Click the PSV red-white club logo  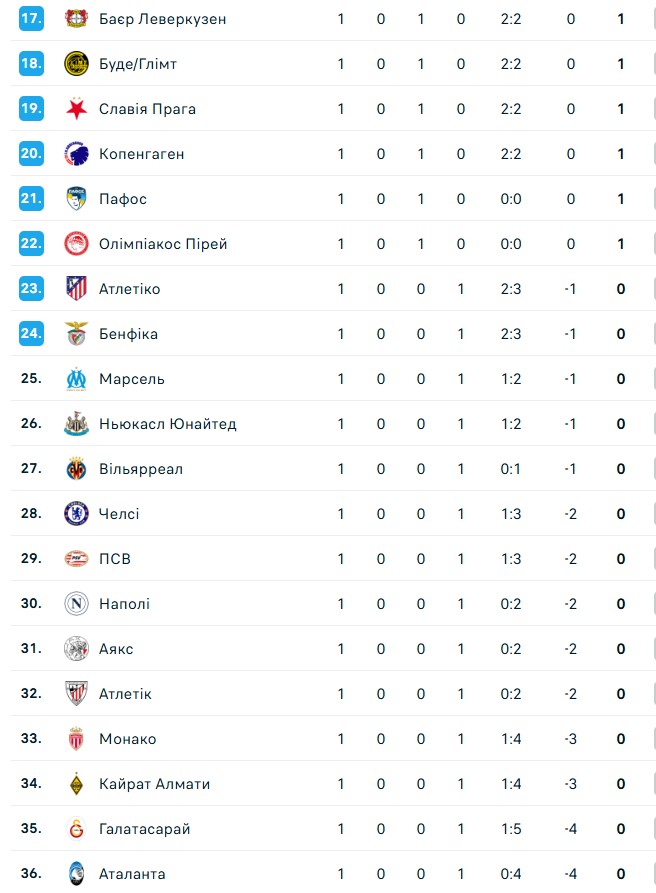click(76, 559)
